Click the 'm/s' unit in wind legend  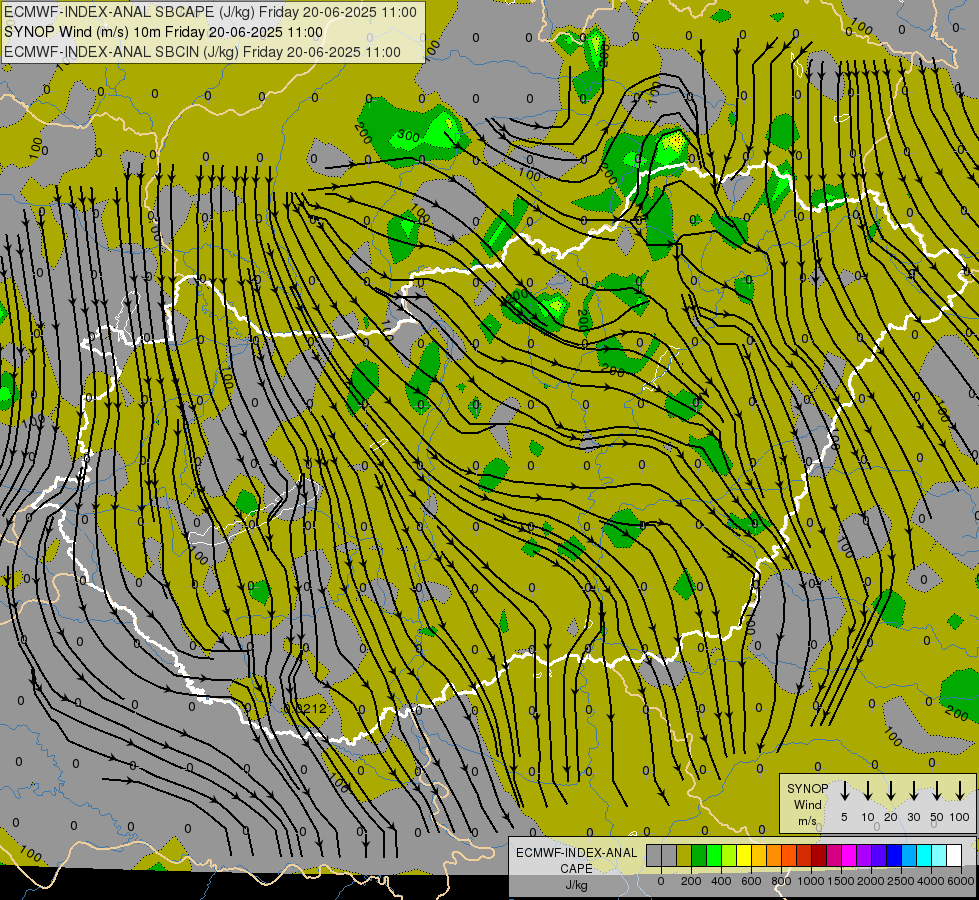coord(807,821)
